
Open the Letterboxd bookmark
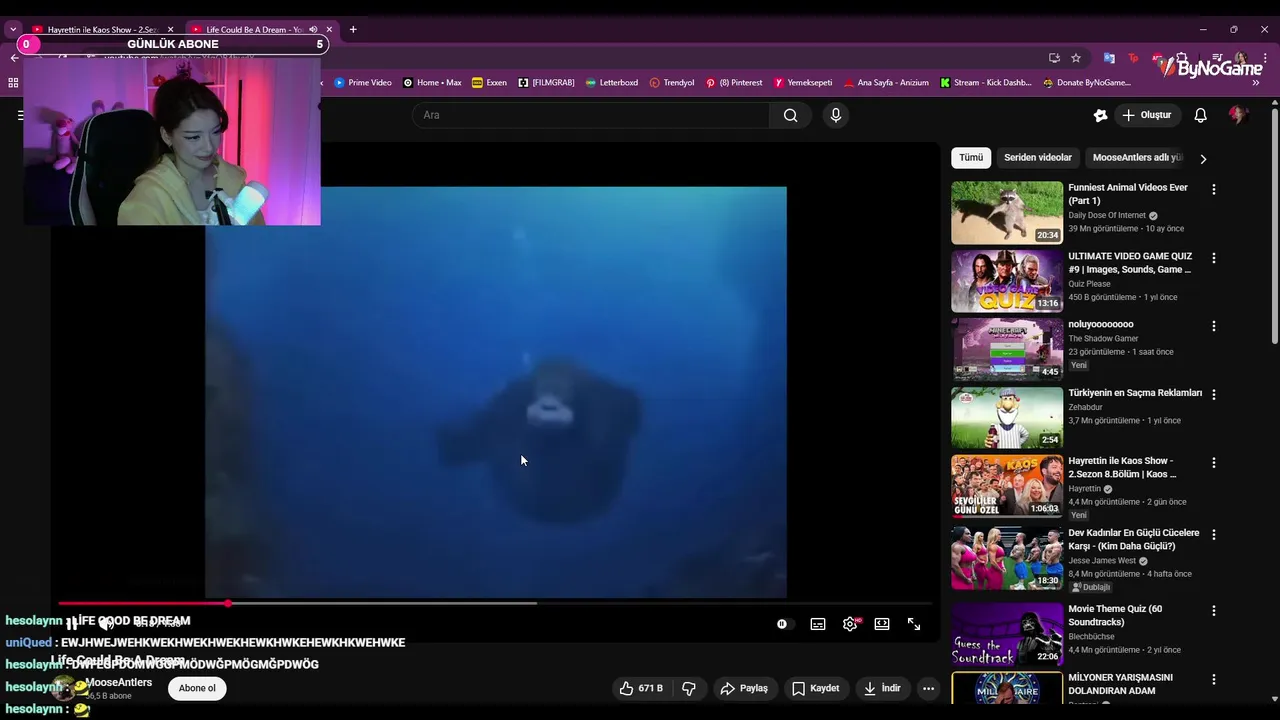coord(612,83)
